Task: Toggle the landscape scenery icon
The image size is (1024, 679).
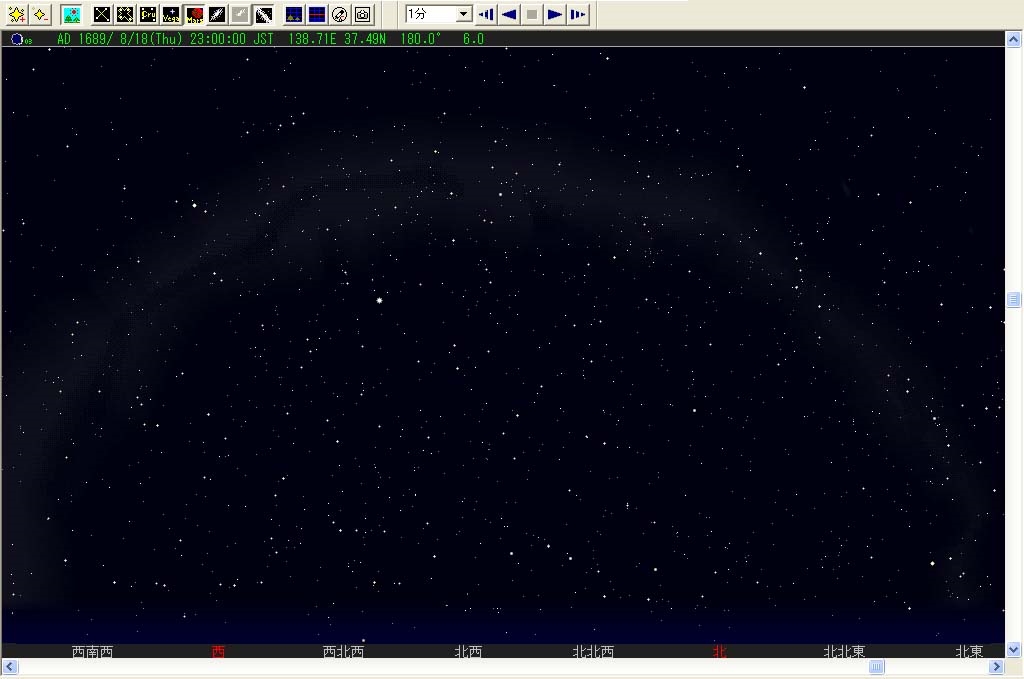Action: (x=72, y=14)
